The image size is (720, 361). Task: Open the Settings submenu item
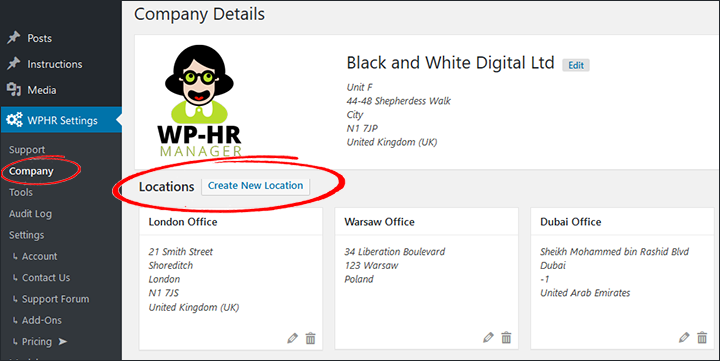tap(27, 235)
